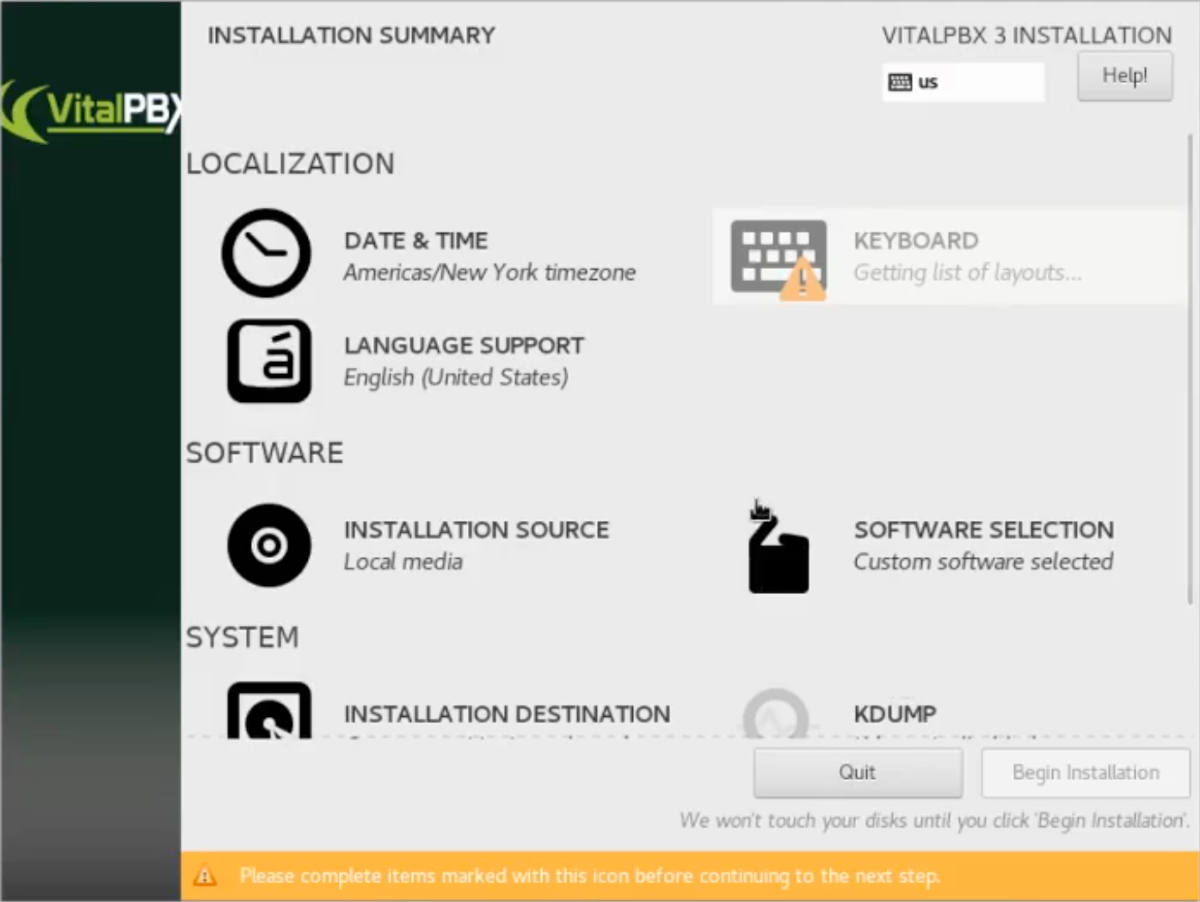Click the Language Support icon
The image size is (1200, 902).
pyautogui.click(x=269, y=361)
